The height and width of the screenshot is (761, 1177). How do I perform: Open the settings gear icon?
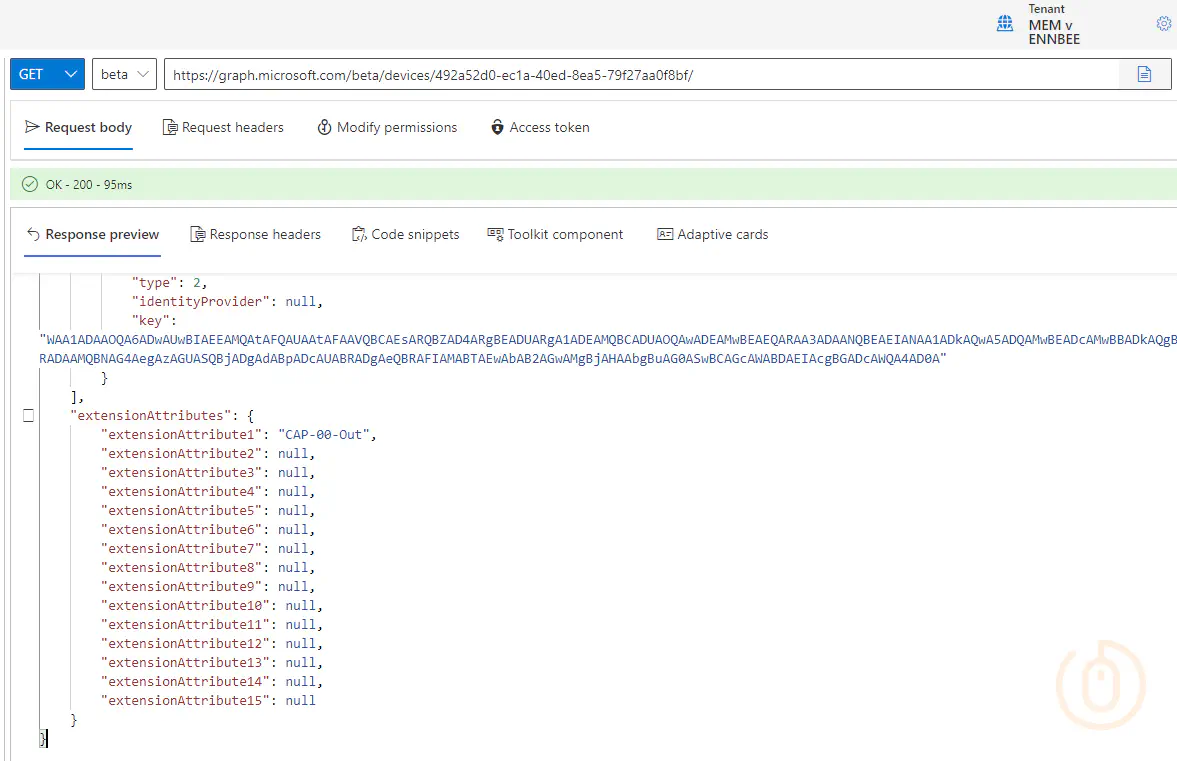pos(1163,22)
